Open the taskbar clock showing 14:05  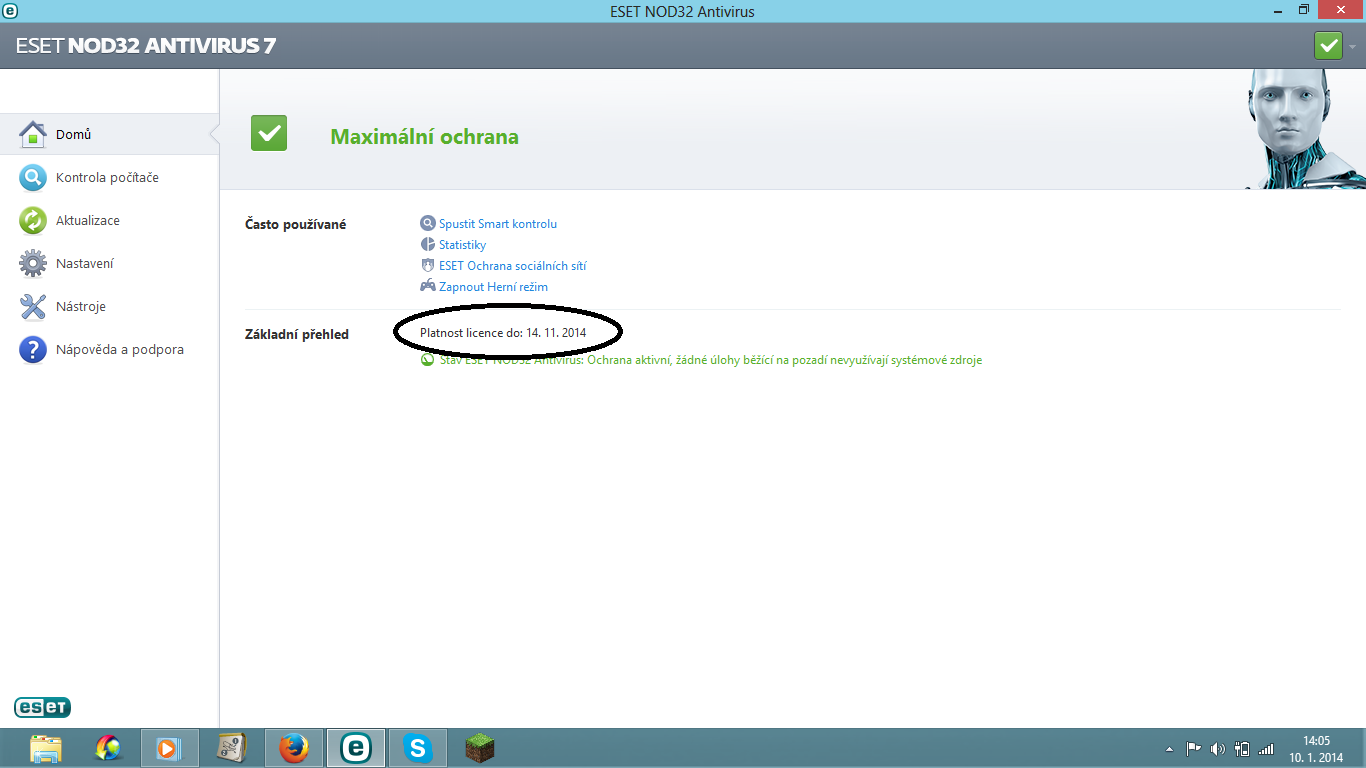[1316, 749]
